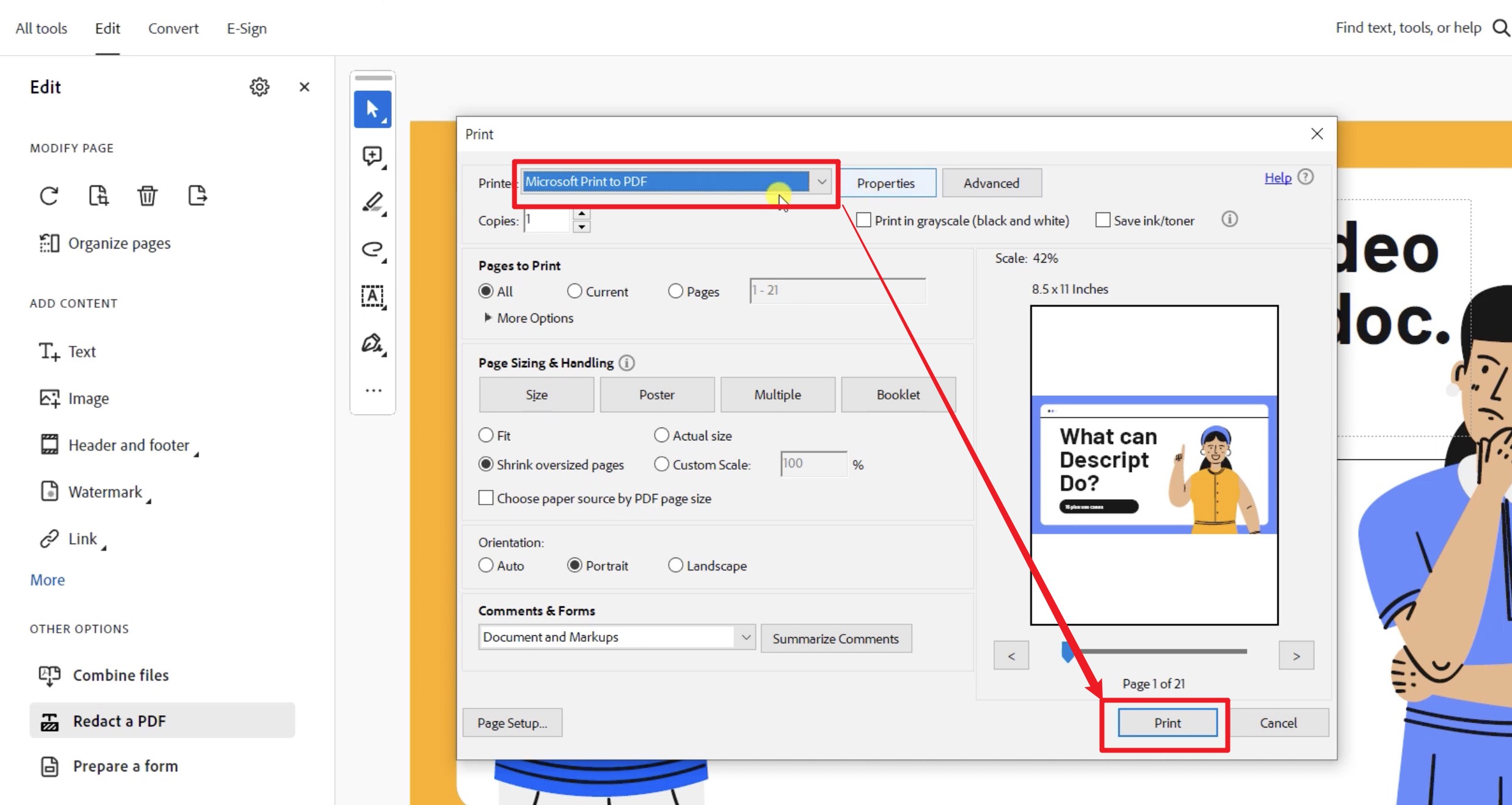Click Summarize Comments button
The width and height of the screenshot is (1512, 805).
(x=836, y=638)
